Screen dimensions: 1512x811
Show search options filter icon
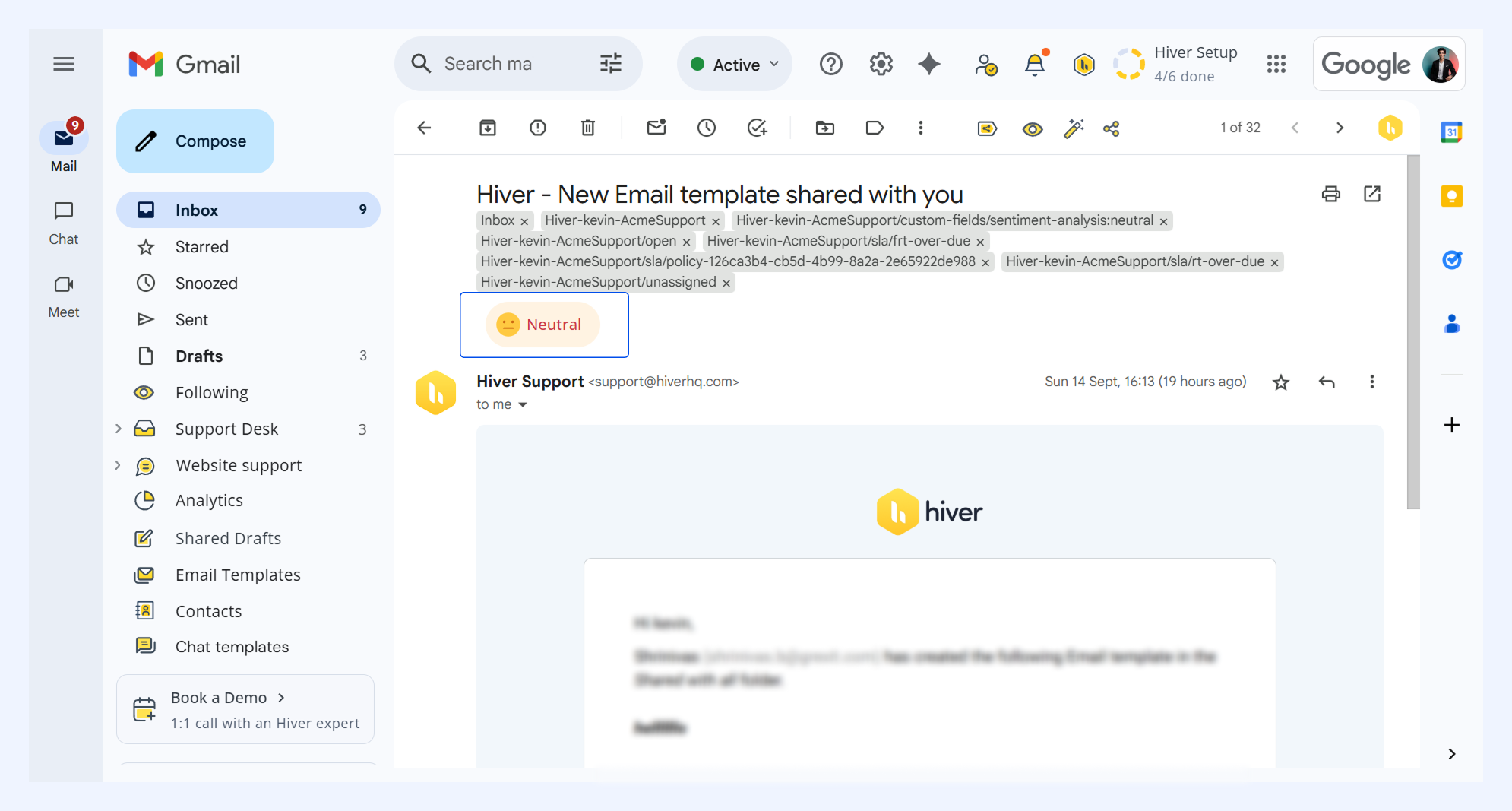coord(611,64)
